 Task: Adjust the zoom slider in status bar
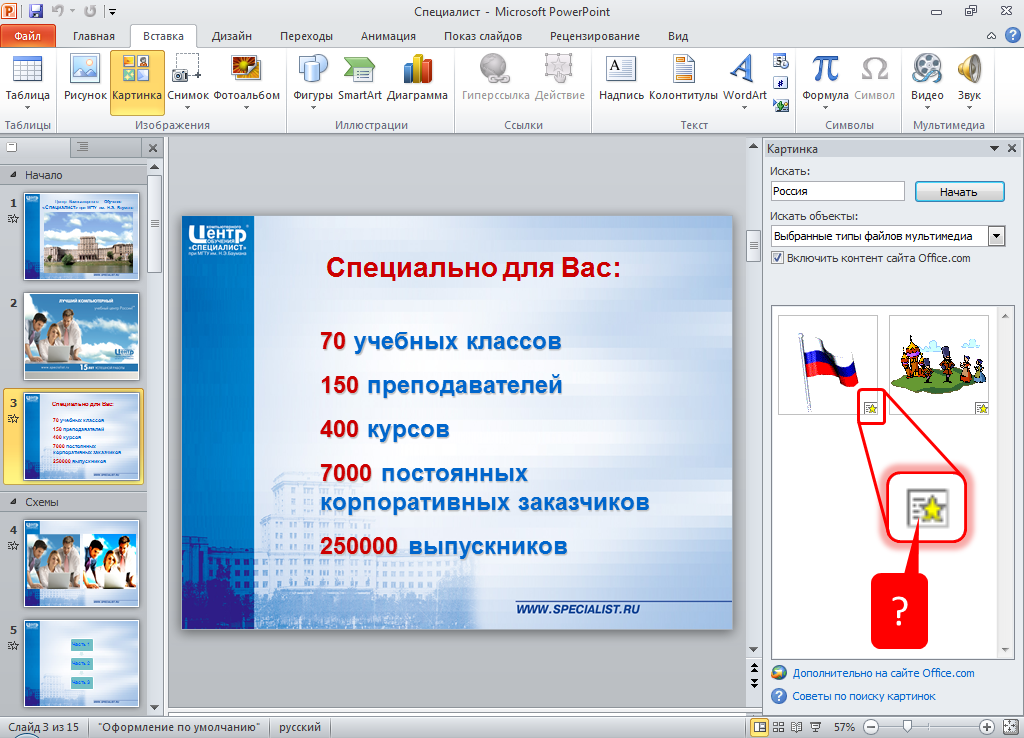907,727
